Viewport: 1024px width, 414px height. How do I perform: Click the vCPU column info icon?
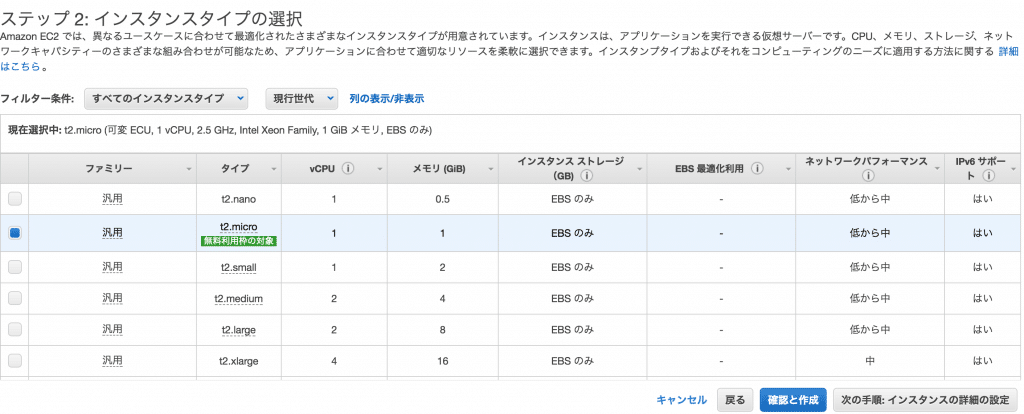point(348,168)
